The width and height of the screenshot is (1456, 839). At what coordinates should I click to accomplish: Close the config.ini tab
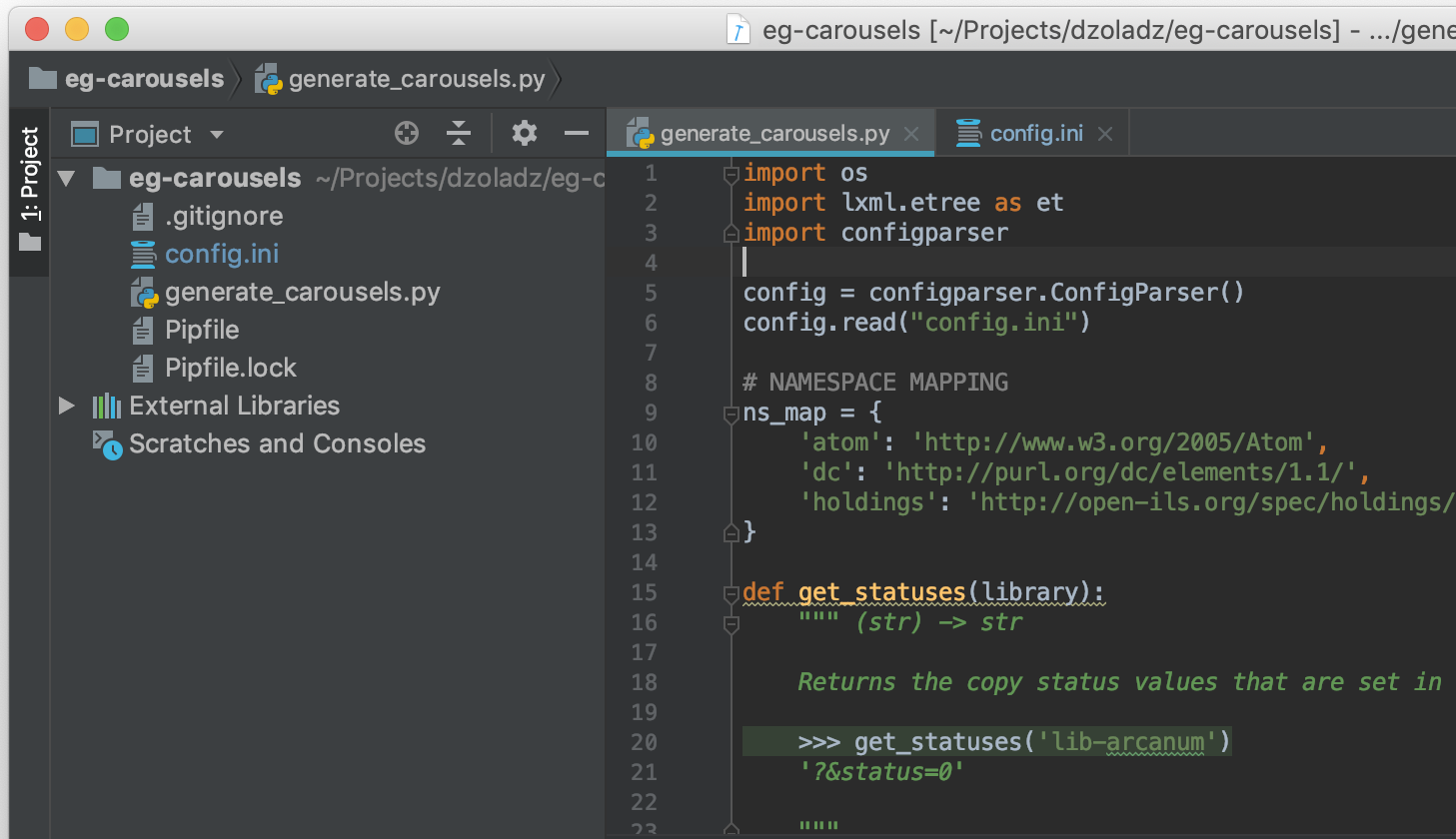click(1105, 134)
